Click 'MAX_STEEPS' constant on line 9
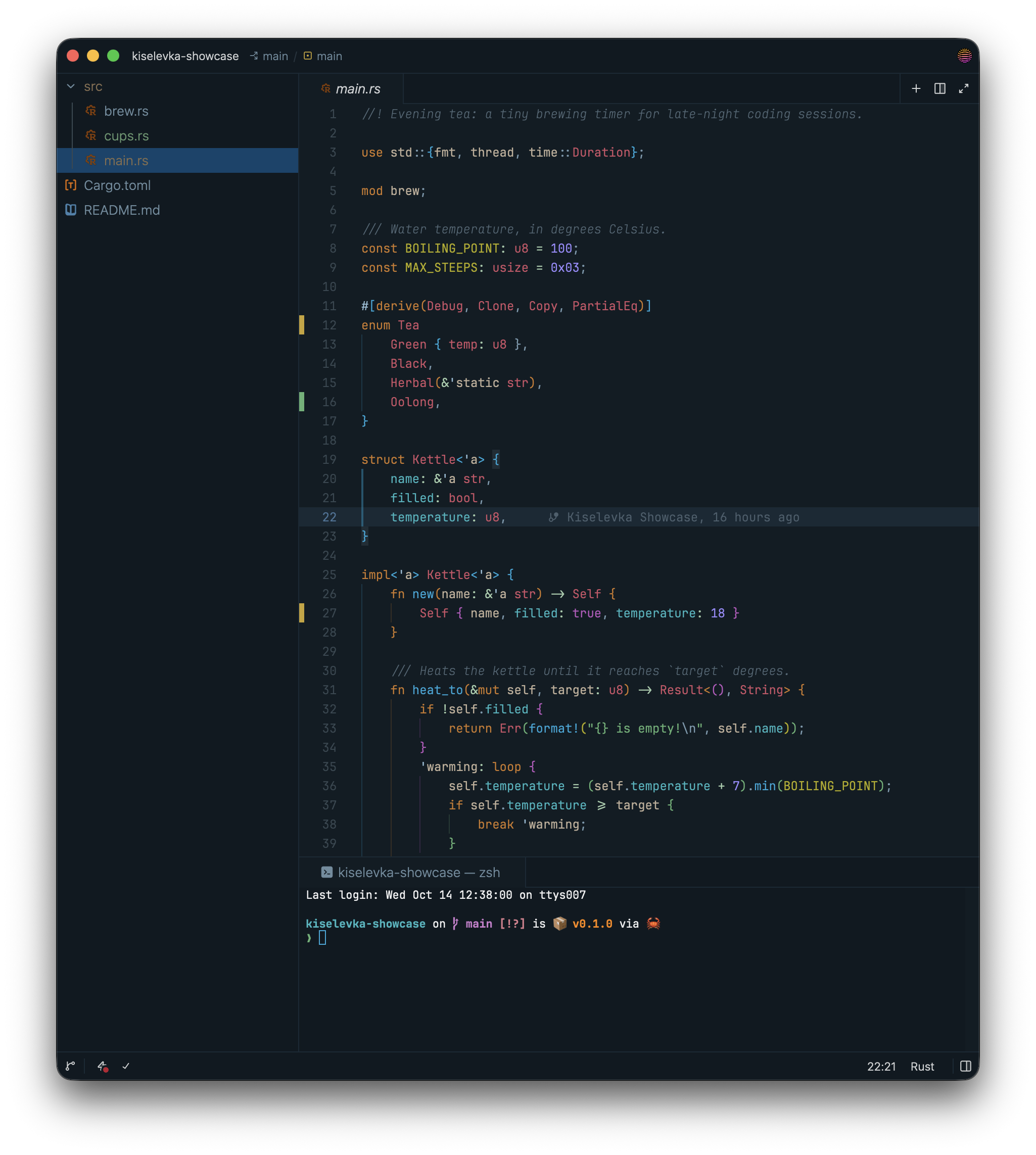 (x=441, y=267)
